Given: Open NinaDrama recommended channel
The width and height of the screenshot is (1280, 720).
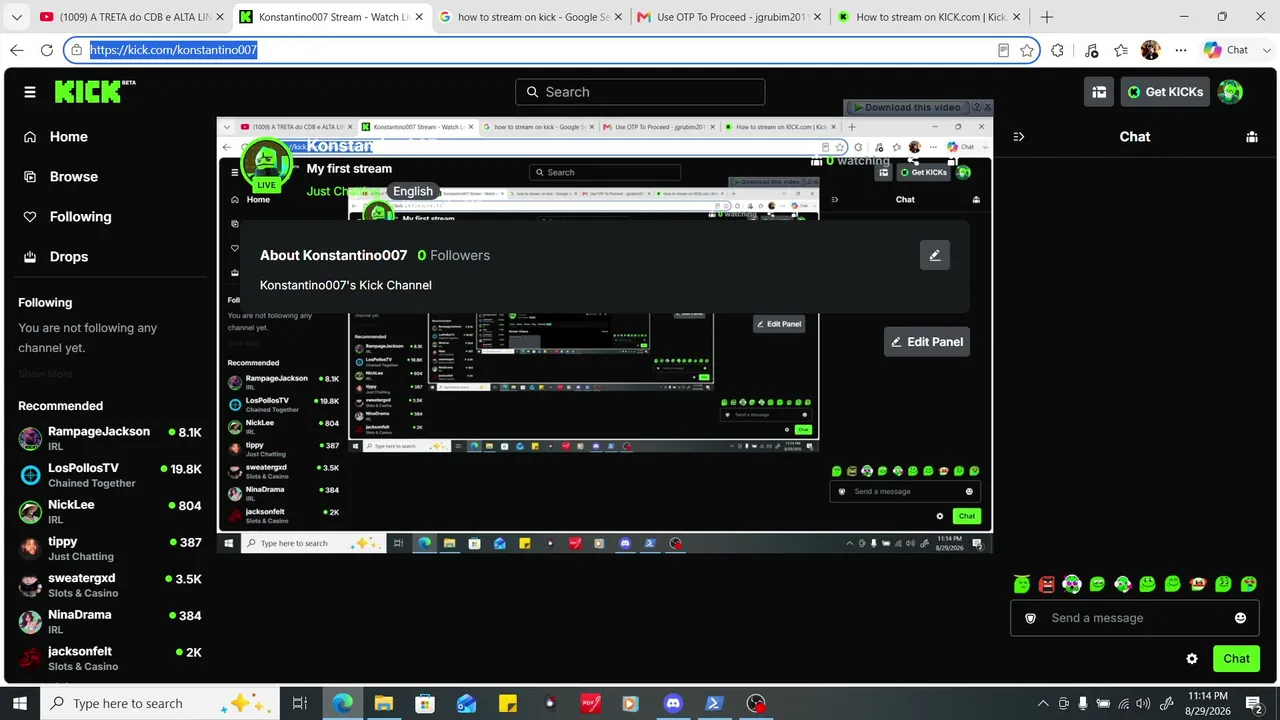Looking at the screenshot, I should click(110, 621).
